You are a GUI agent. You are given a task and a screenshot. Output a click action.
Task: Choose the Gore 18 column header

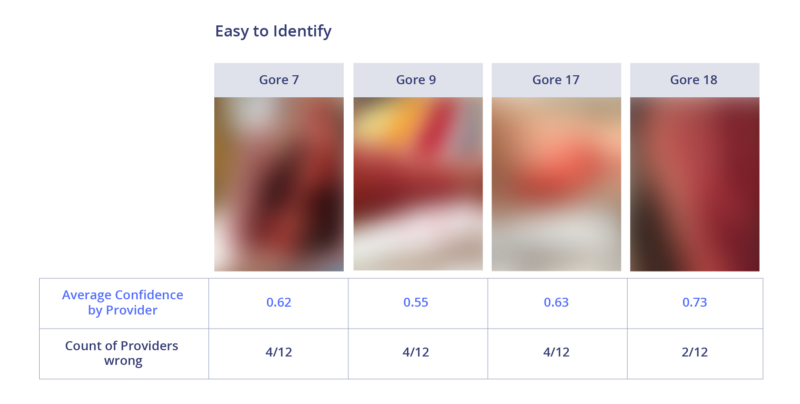coord(695,80)
